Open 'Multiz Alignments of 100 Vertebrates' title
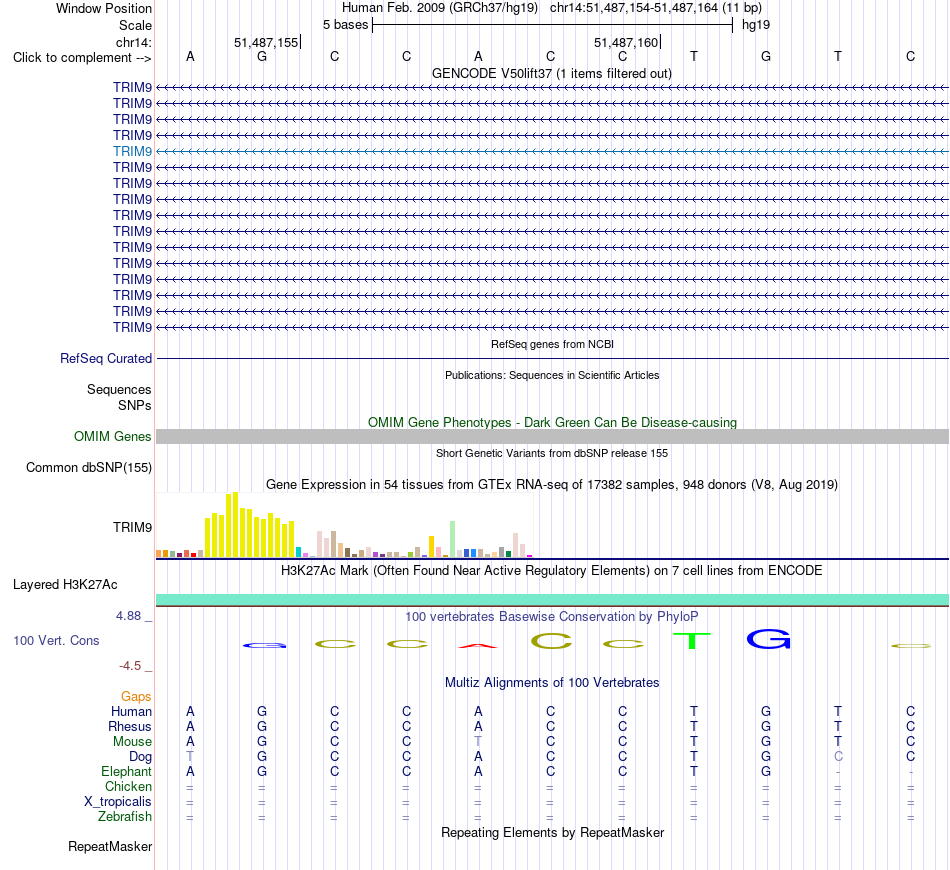The height and width of the screenshot is (870, 950). tap(552, 683)
